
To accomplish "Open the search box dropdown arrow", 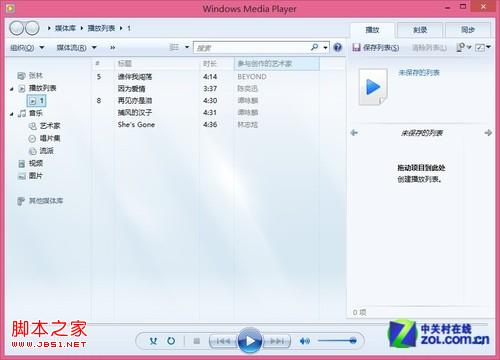I will point(325,48).
